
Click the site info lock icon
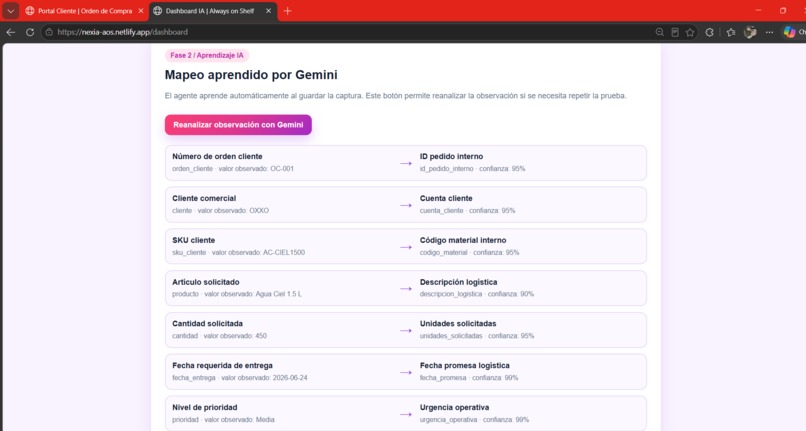point(49,32)
